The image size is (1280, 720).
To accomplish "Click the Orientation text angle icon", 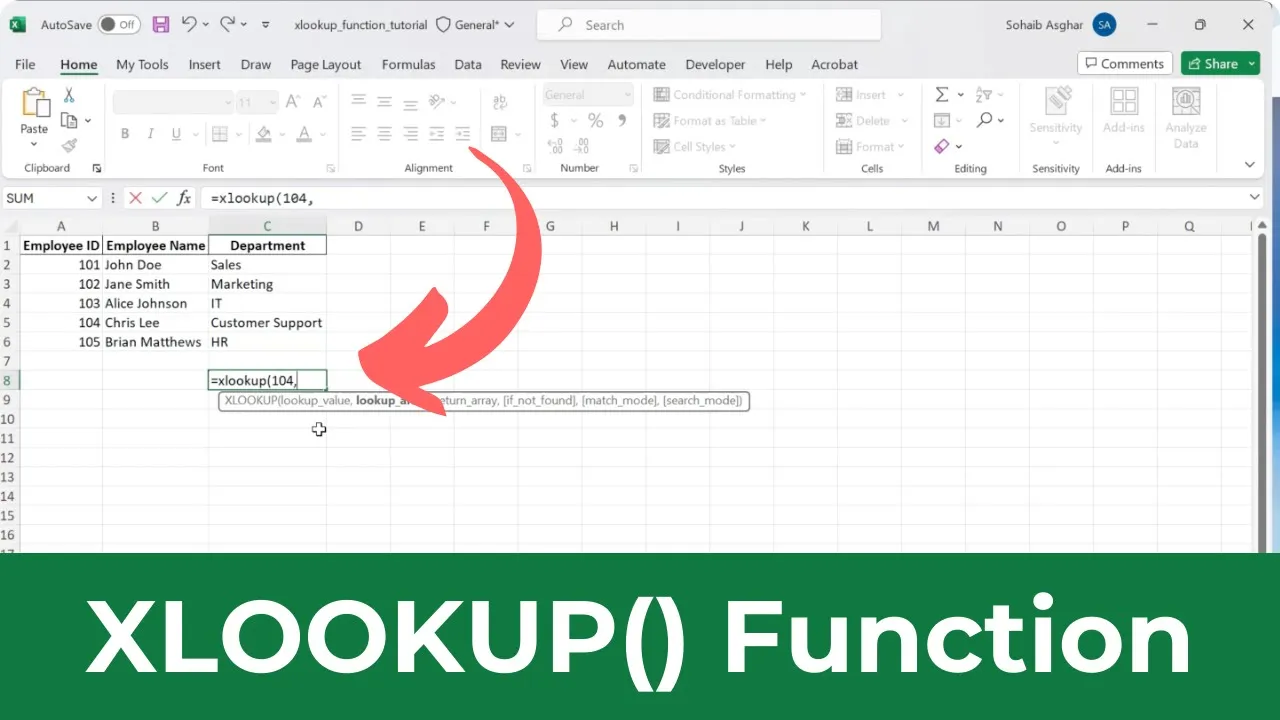I will click(436, 101).
